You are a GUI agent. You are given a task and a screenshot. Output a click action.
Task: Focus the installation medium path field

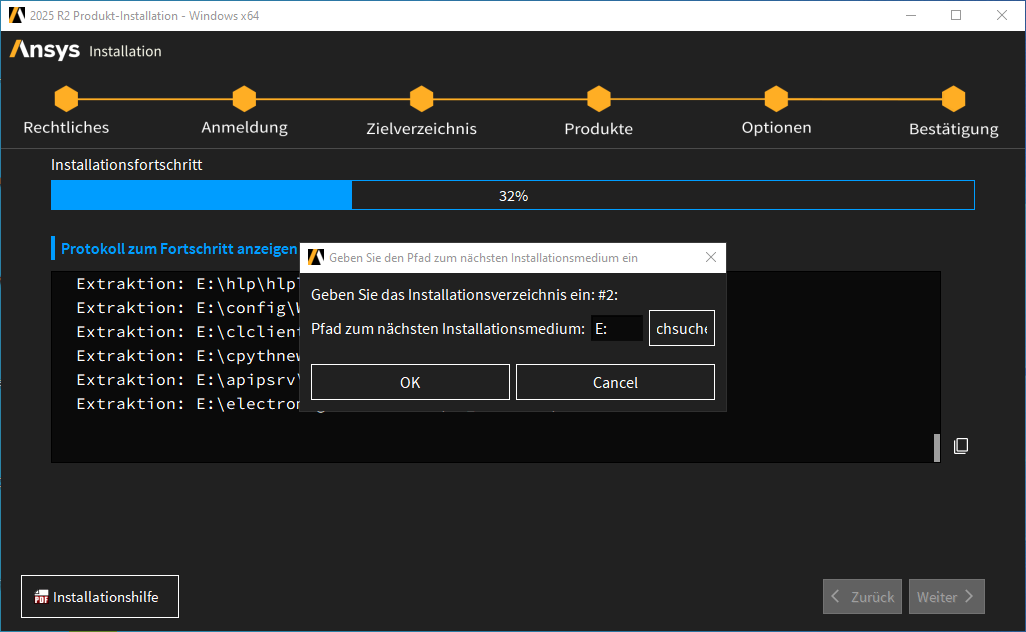(x=617, y=328)
